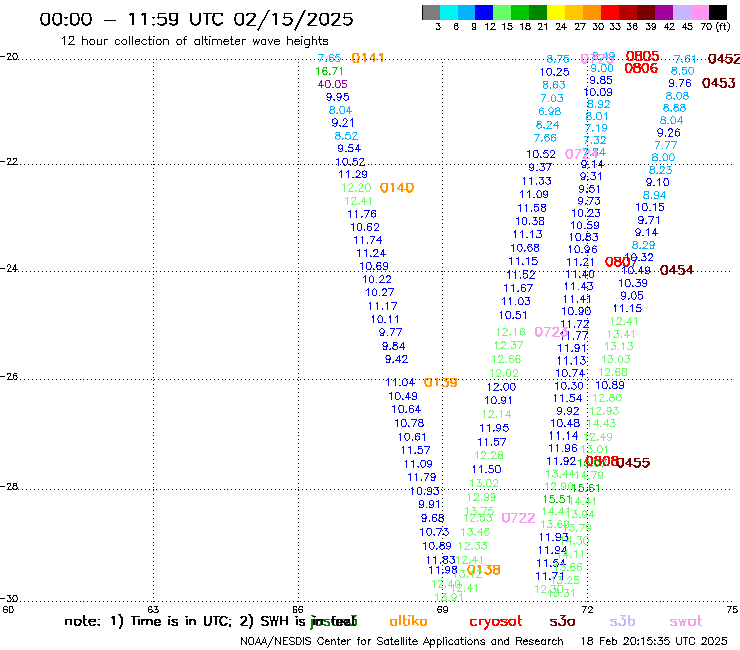740x650 pixels.
Task: Select the wave height reading 10.22
Action: tap(377, 279)
